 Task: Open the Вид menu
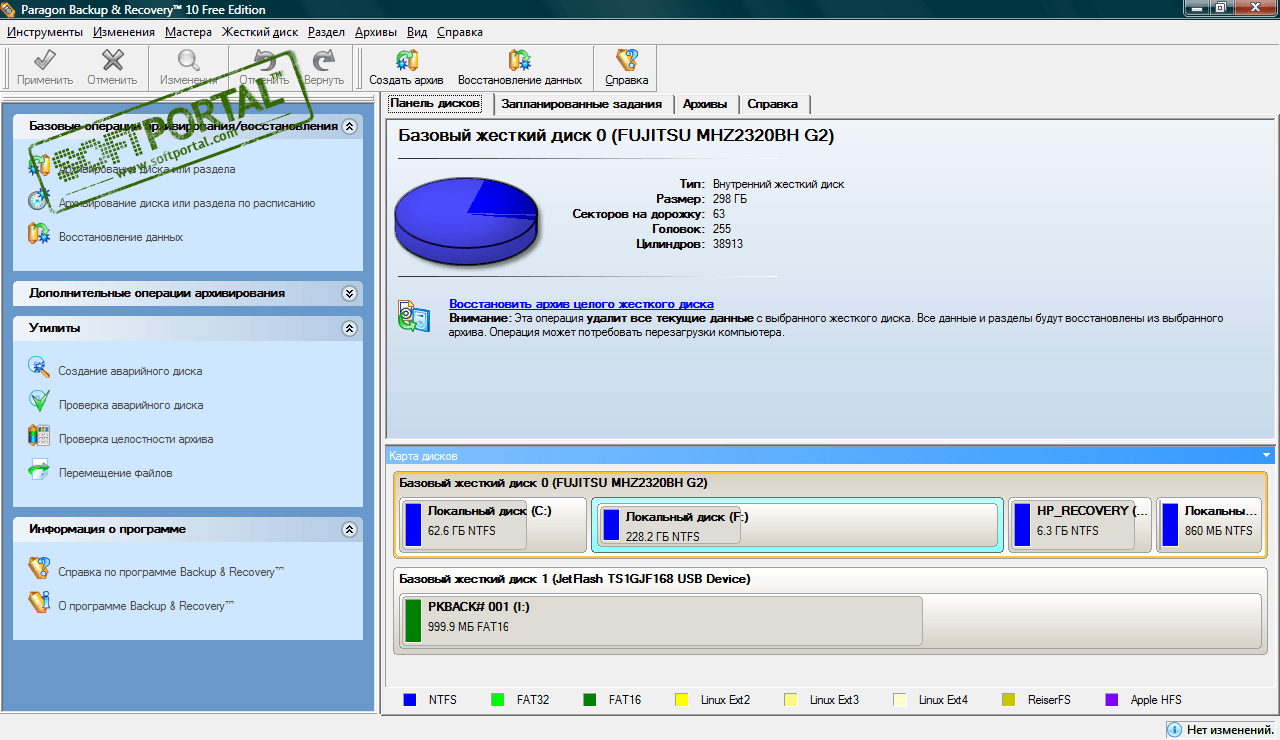(417, 32)
